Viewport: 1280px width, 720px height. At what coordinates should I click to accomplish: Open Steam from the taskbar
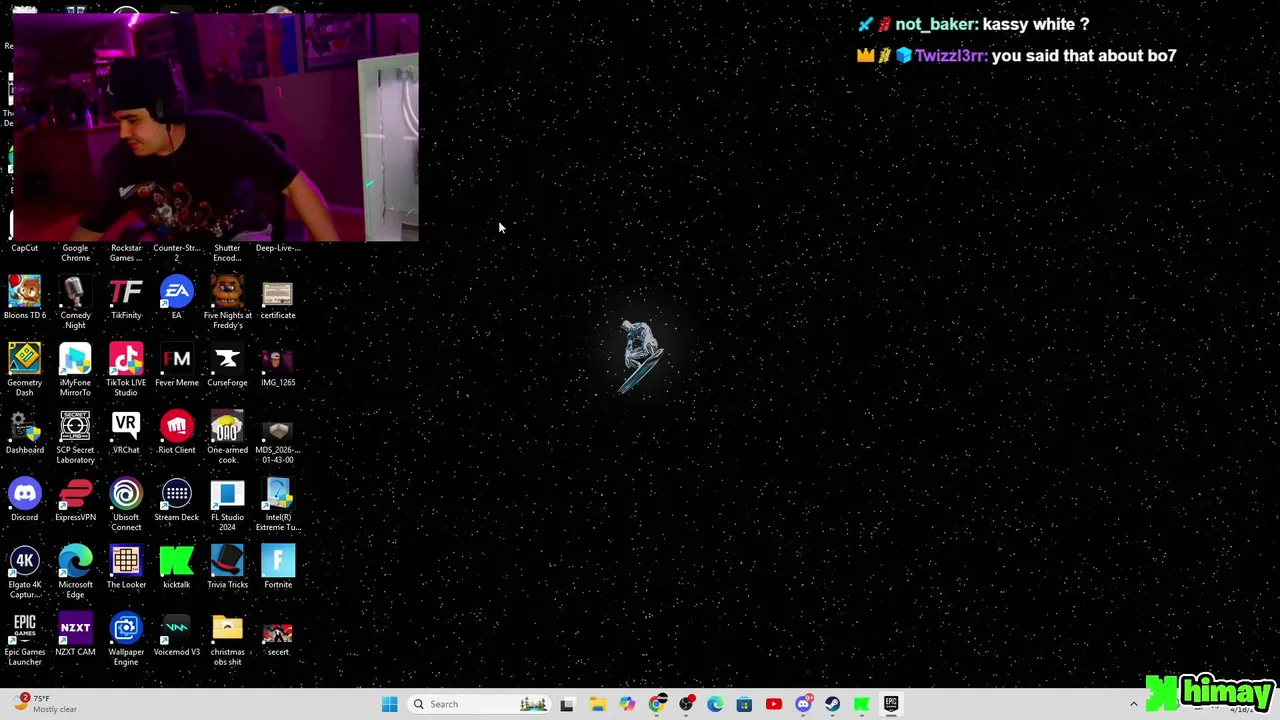832,704
